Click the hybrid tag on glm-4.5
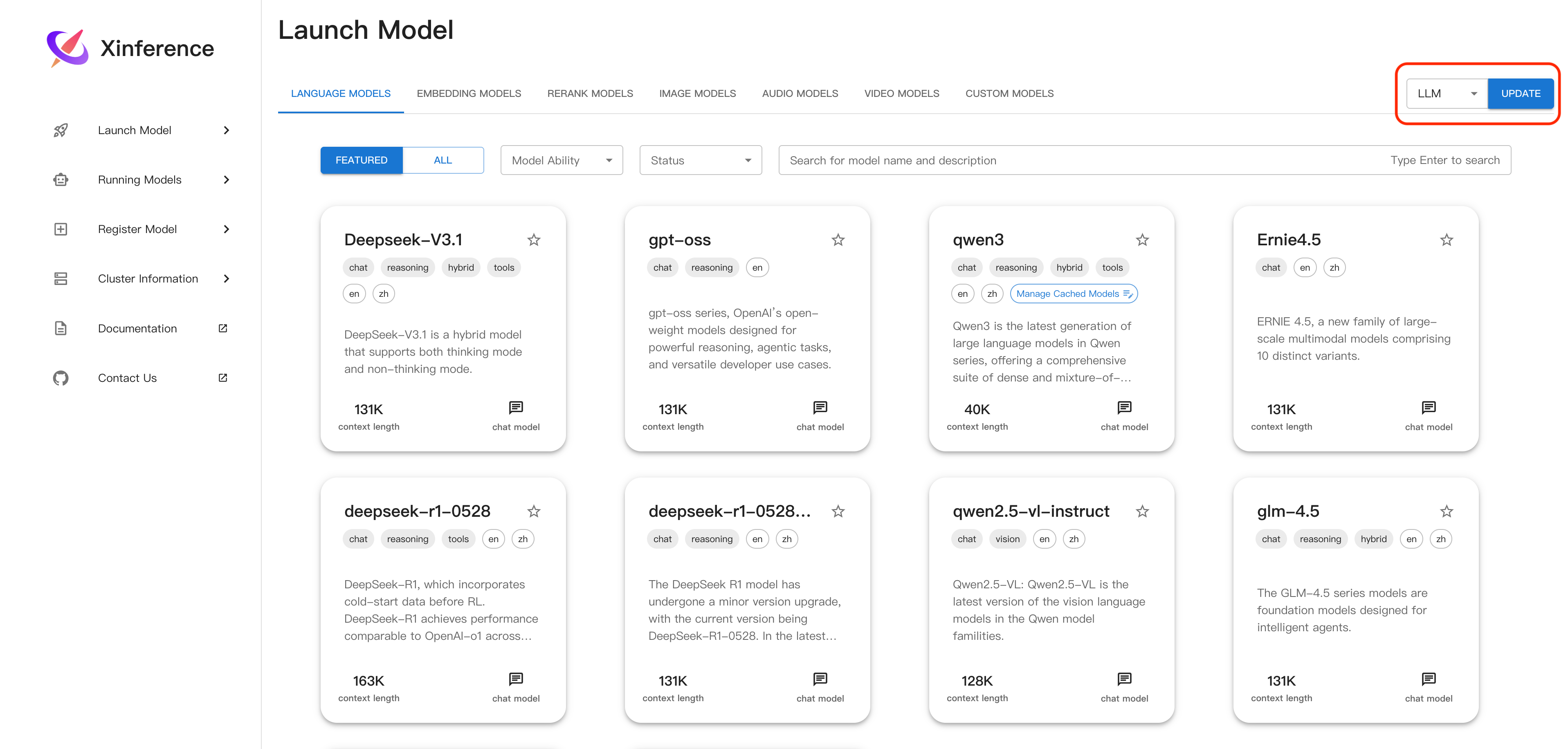 [1373, 539]
